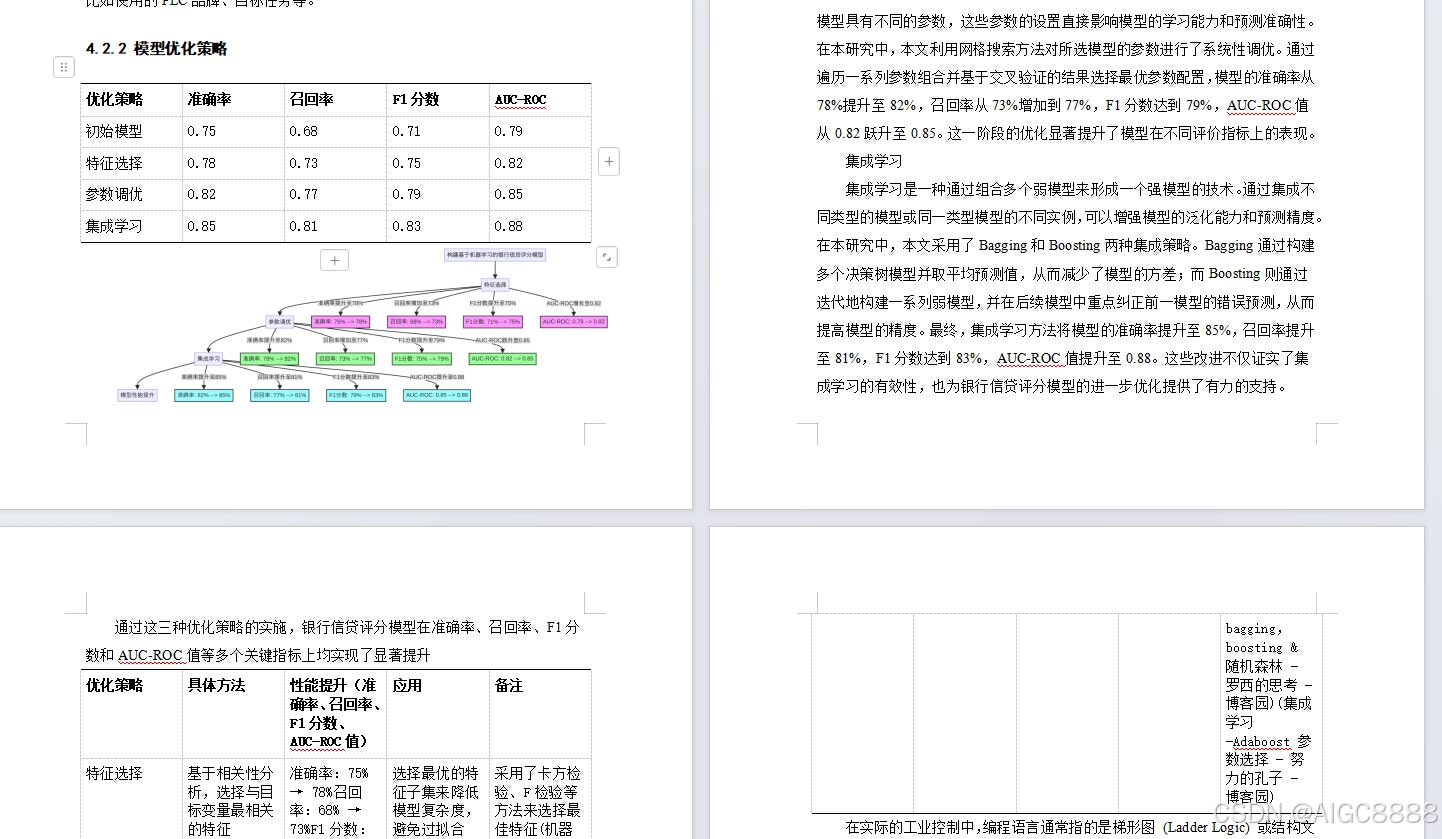Click the 备注 column header in the second table
The width and height of the screenshot is (1442, 839).
click(510, 686)
